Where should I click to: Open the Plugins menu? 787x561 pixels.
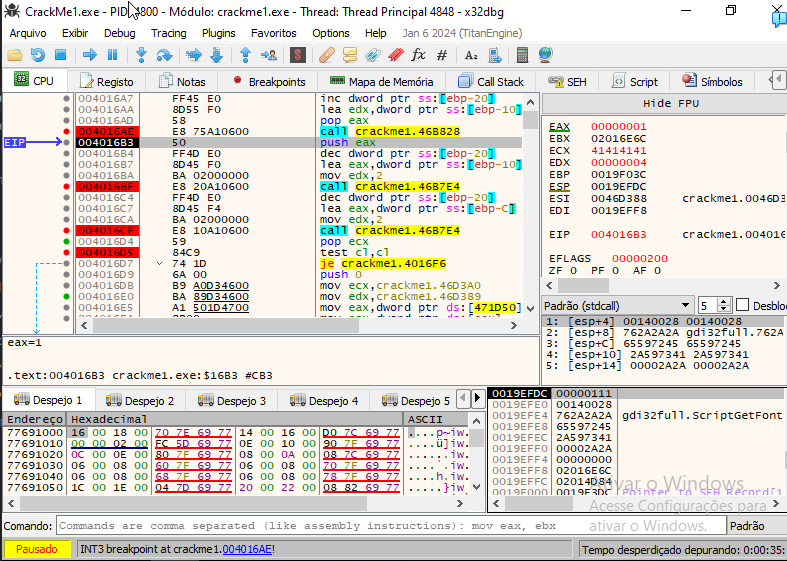point(219,33)
